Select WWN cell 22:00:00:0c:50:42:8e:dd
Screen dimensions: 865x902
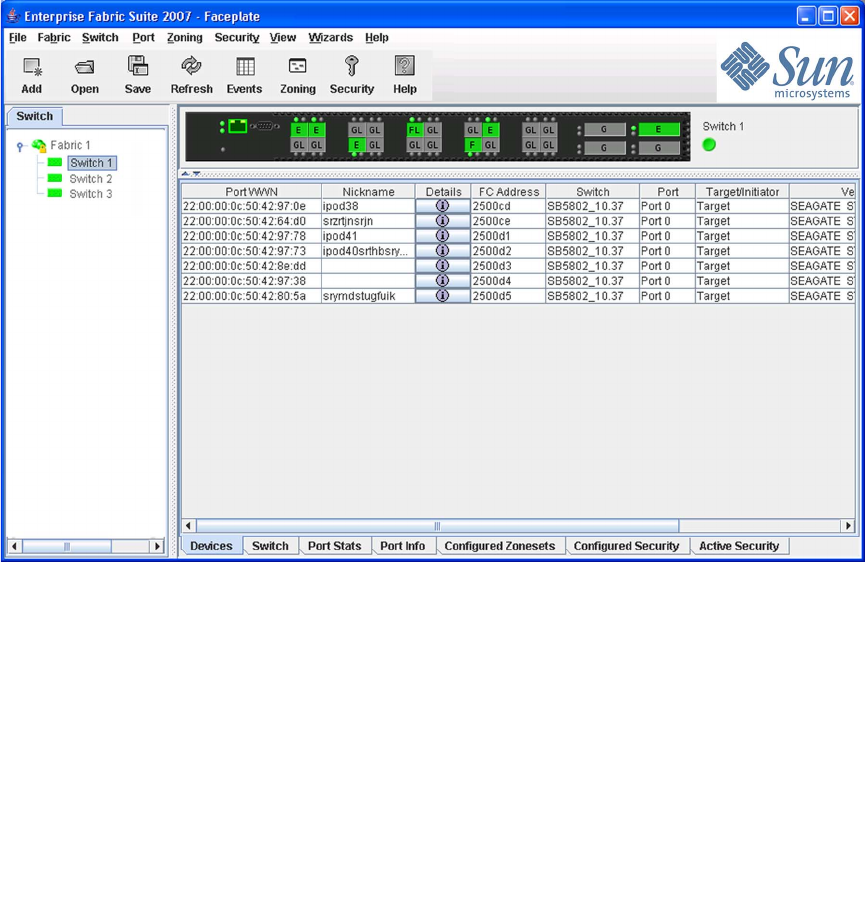[251, 266]
